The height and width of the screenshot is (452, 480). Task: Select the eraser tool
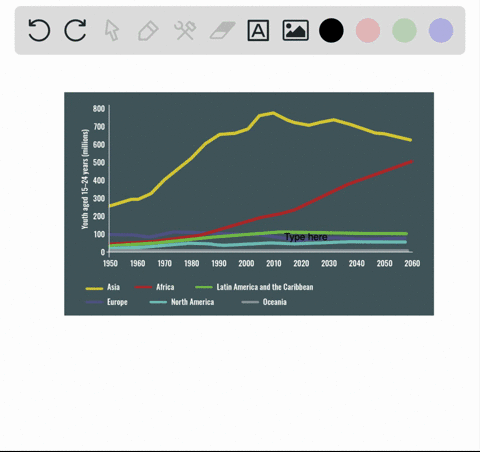[x=222, y=30]
